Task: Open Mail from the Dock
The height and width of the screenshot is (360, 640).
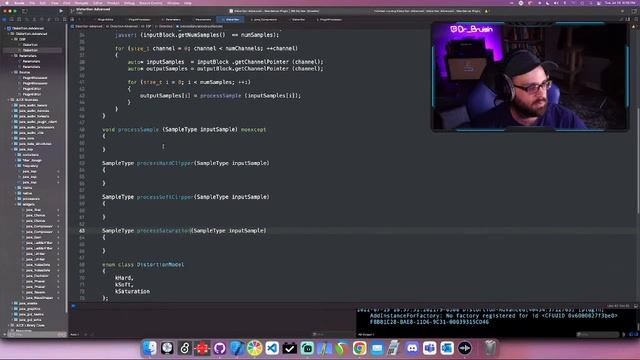Action: coord(377,348)
